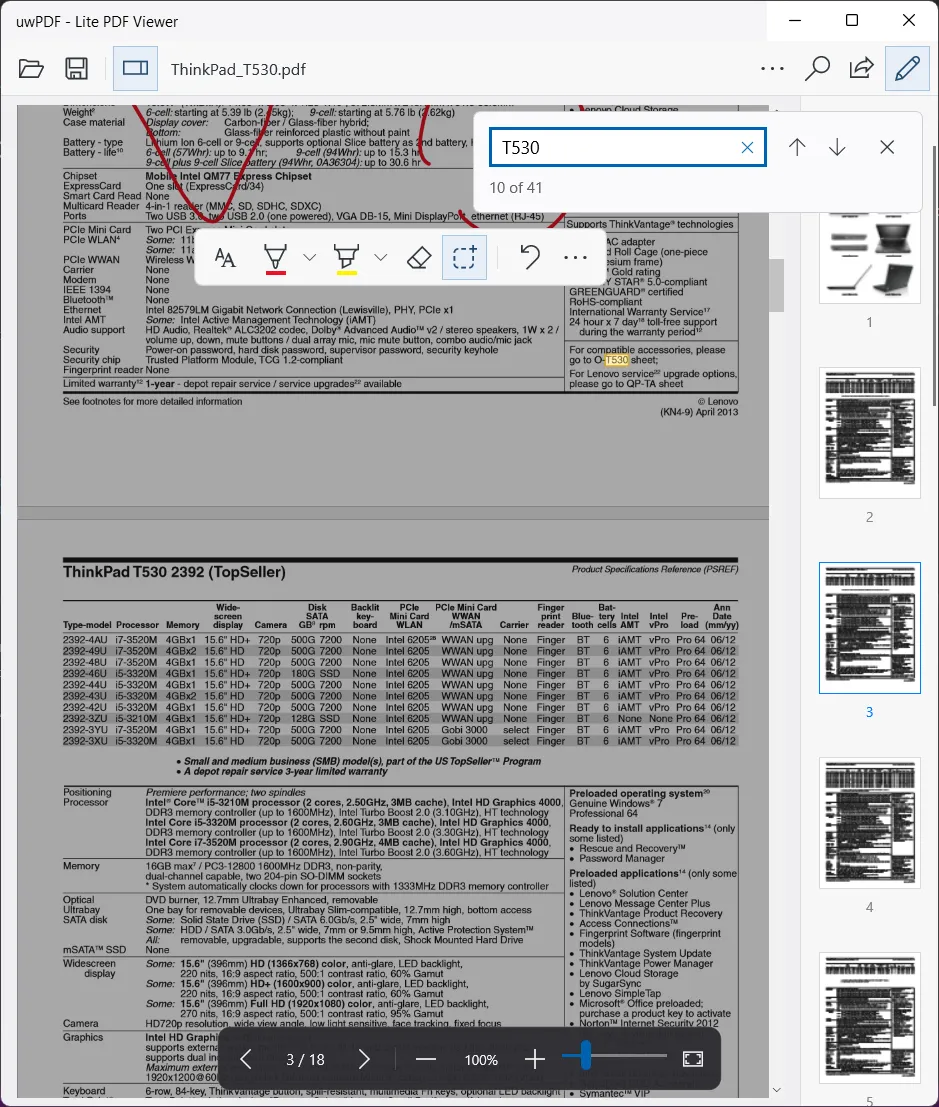The width and height of the screenshot is (939, 1107).
Task: Click the highlighted T530 search match
Action: pyautogui.click(x=616, y=360)
